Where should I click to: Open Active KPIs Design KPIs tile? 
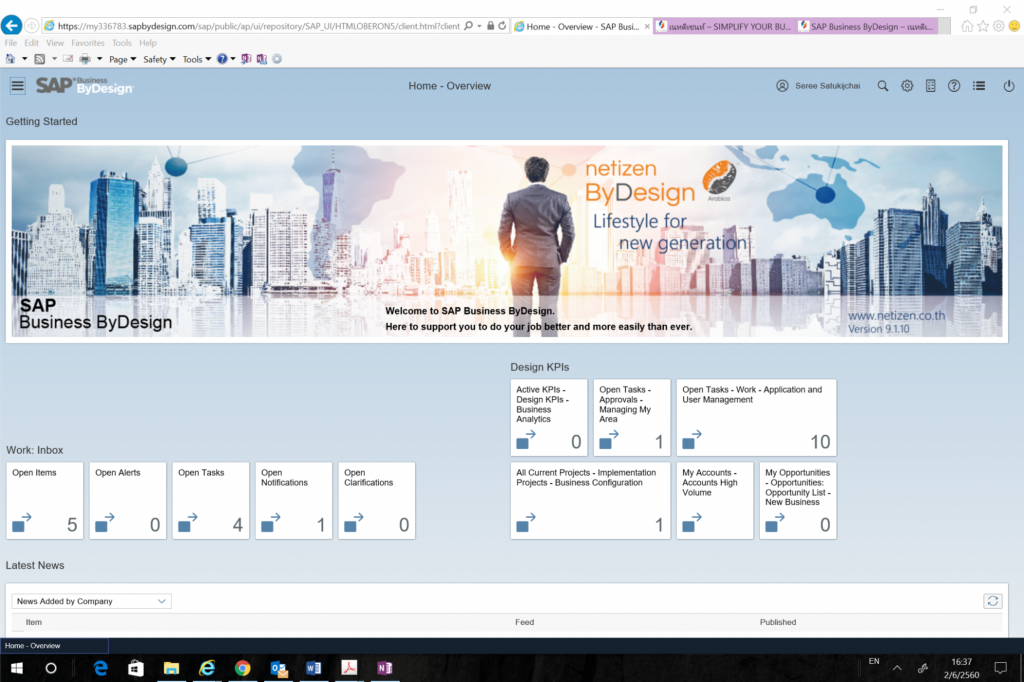pyautogui.click(x=549, y=417)
